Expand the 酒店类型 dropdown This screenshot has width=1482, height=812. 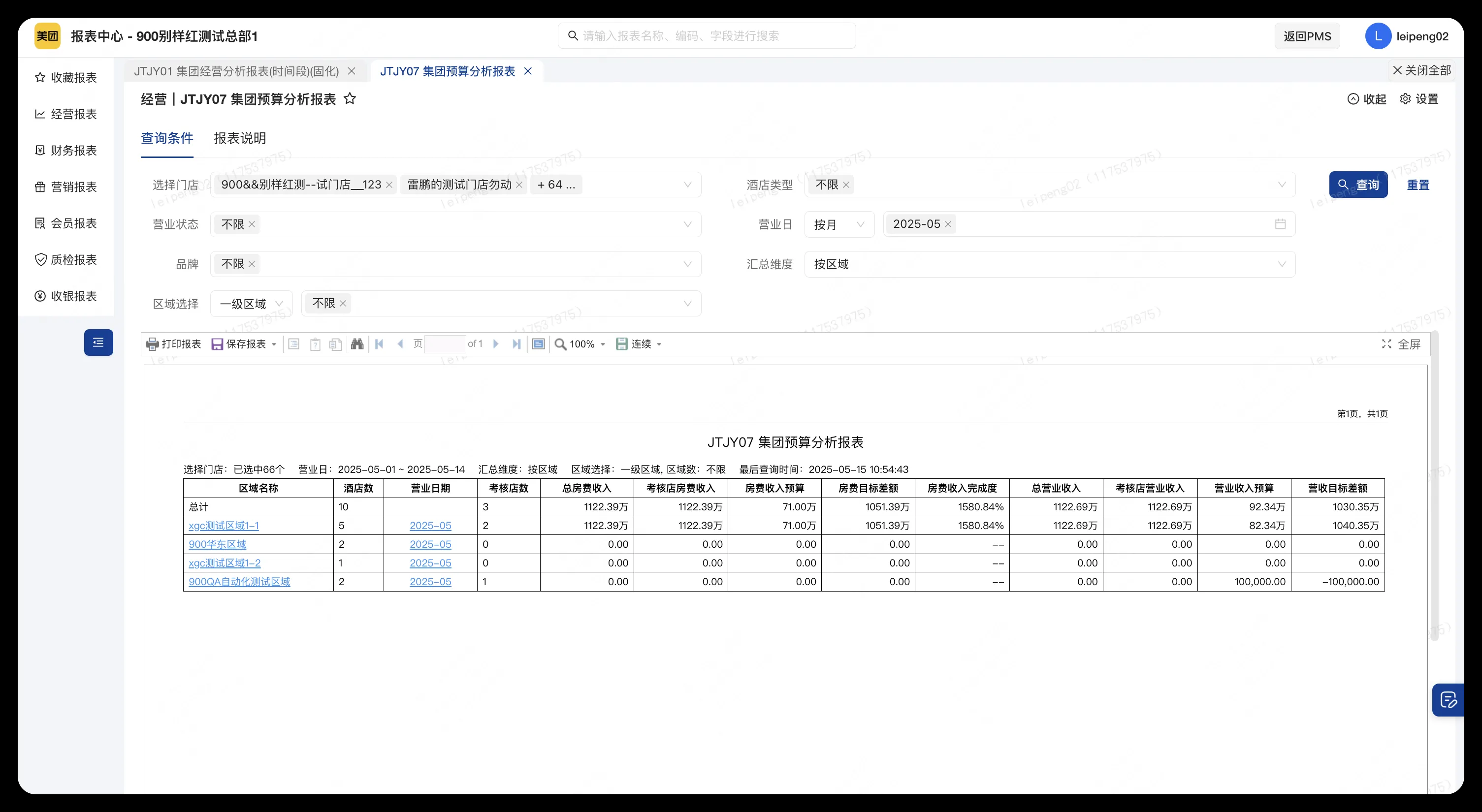click(x=1282, y=185)
